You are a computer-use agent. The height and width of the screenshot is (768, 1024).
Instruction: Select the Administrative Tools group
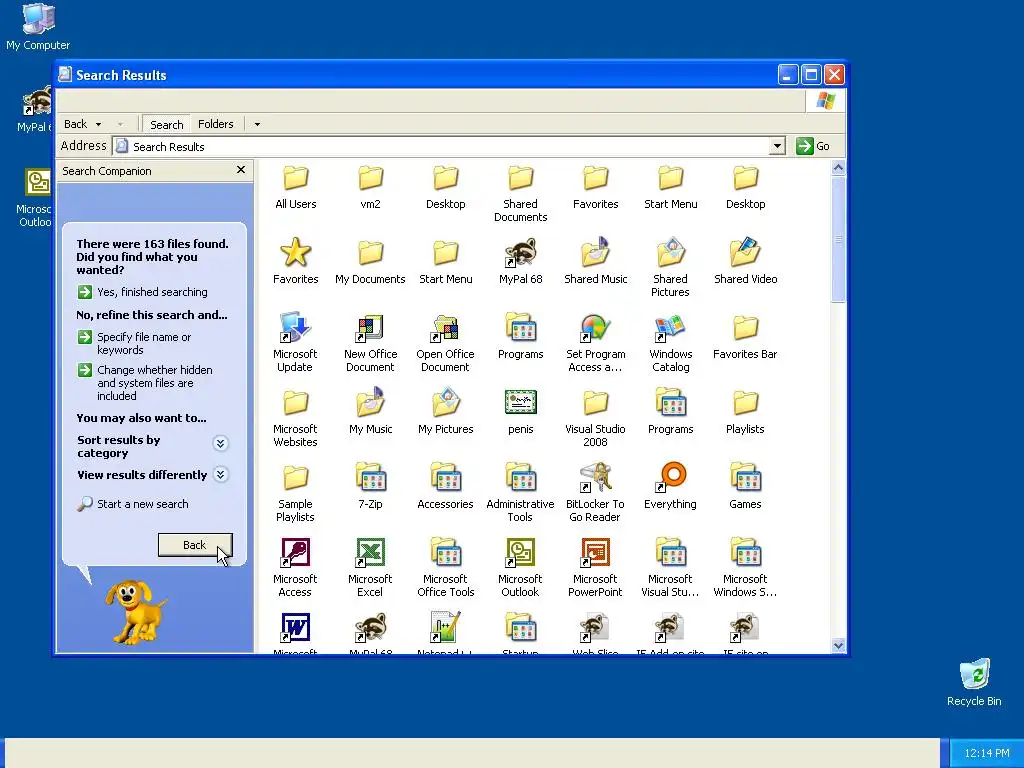point(520,493)
